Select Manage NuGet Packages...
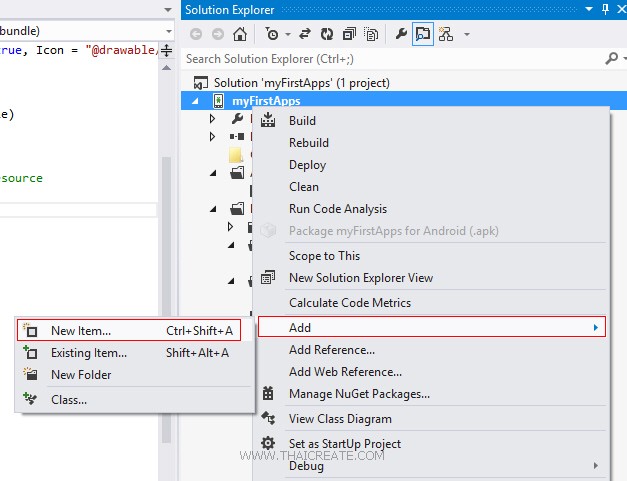The image size is (627, 481). pyautogui.click(x=359, y=394)
